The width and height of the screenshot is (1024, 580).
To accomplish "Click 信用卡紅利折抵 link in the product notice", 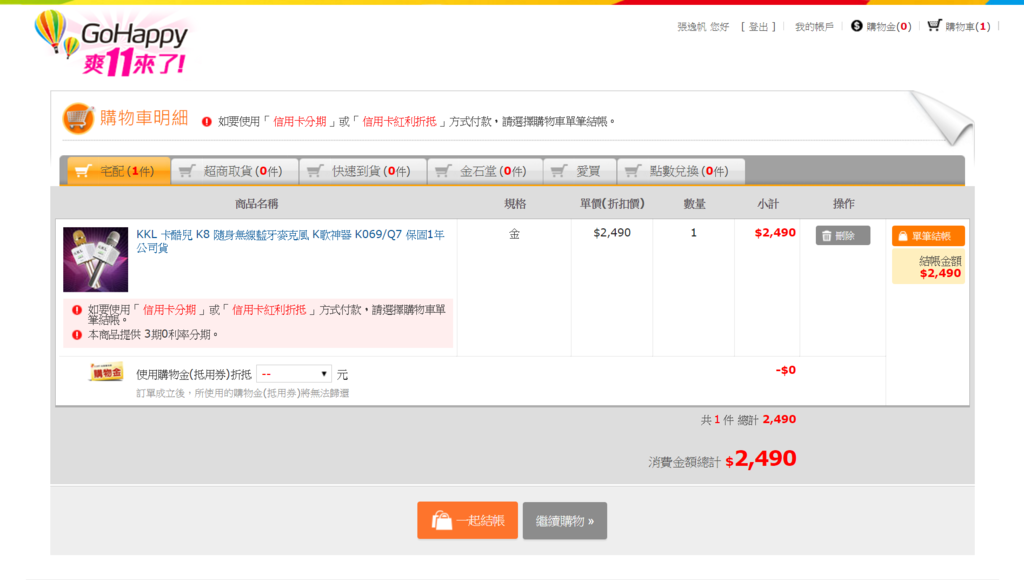I will pos(269,310).
